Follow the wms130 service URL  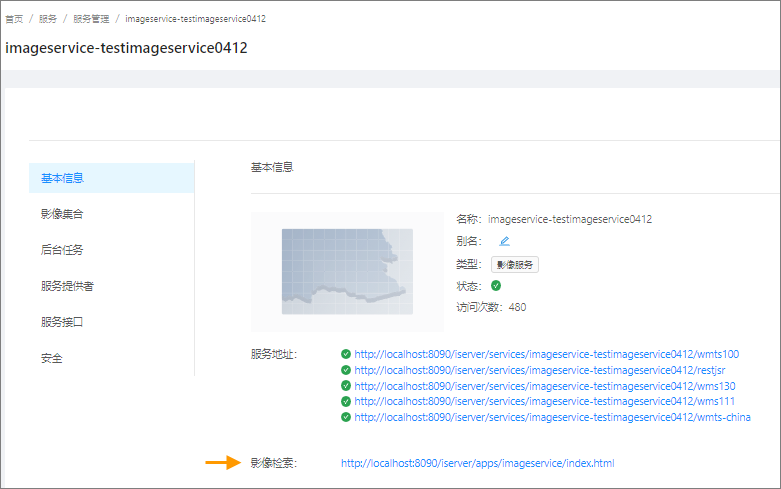(545, 386)
